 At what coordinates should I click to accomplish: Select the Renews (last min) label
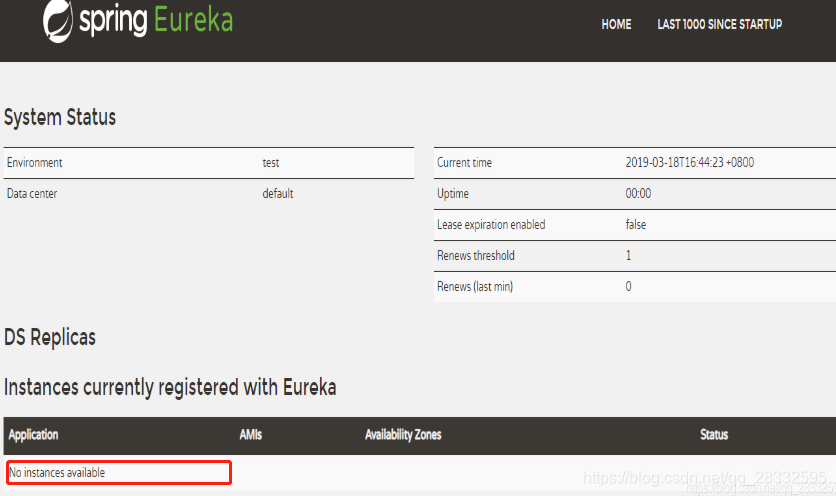[475, 286]
